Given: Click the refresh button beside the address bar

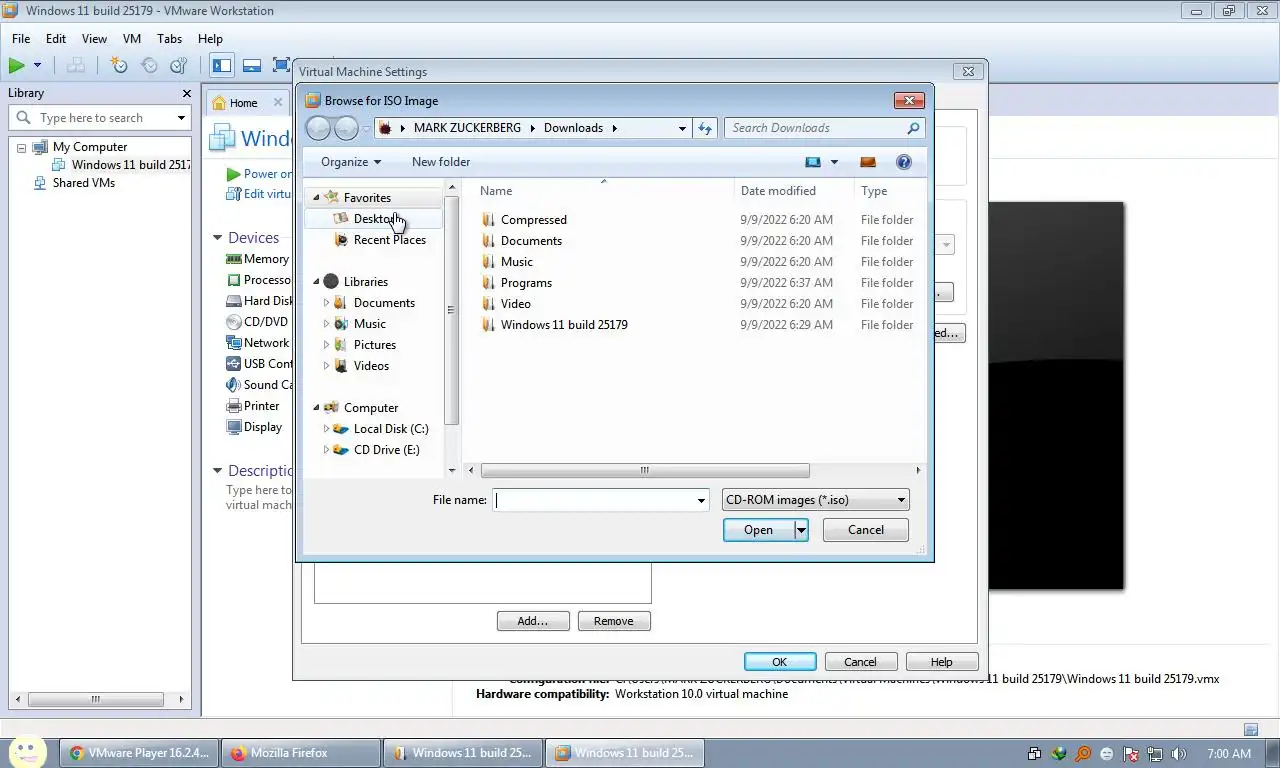Looking at the screenshot, I should click(705, 128).
